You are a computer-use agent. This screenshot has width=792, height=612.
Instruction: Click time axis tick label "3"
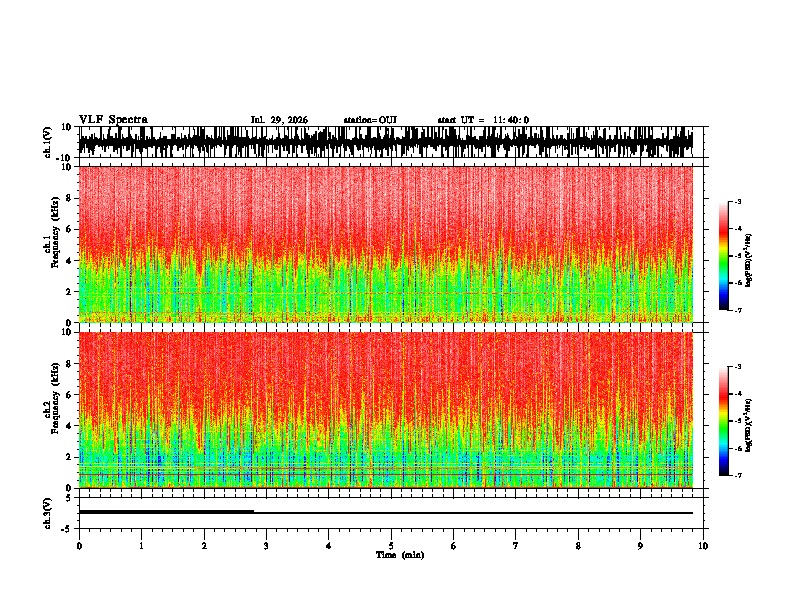click(266, 546)
